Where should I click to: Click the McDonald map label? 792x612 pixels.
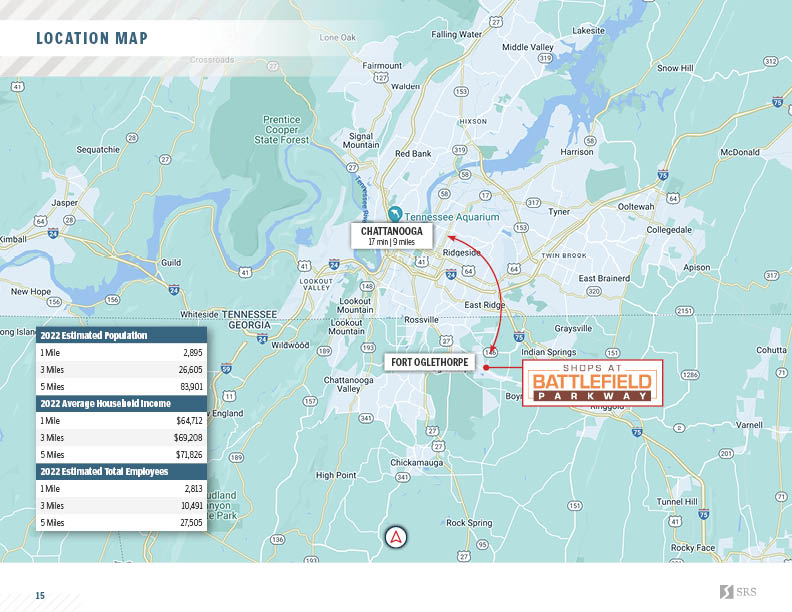pos(740,152)
